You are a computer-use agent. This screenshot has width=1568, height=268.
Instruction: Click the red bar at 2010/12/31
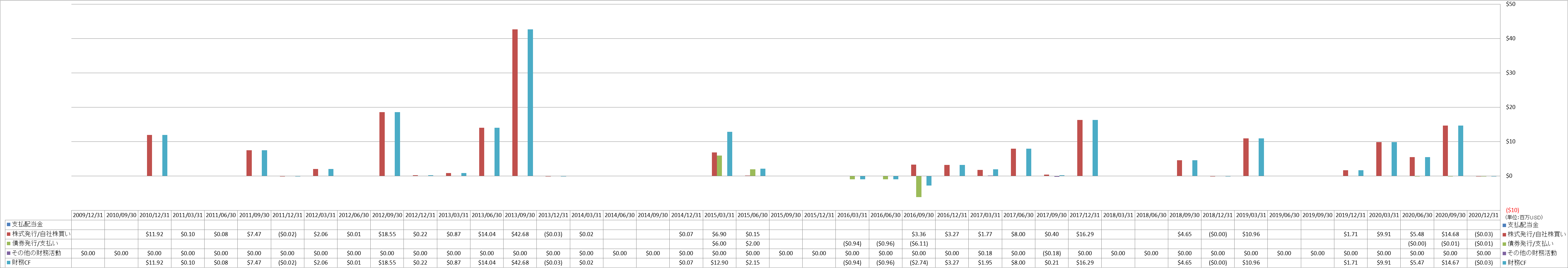click(x=150, y=156)
